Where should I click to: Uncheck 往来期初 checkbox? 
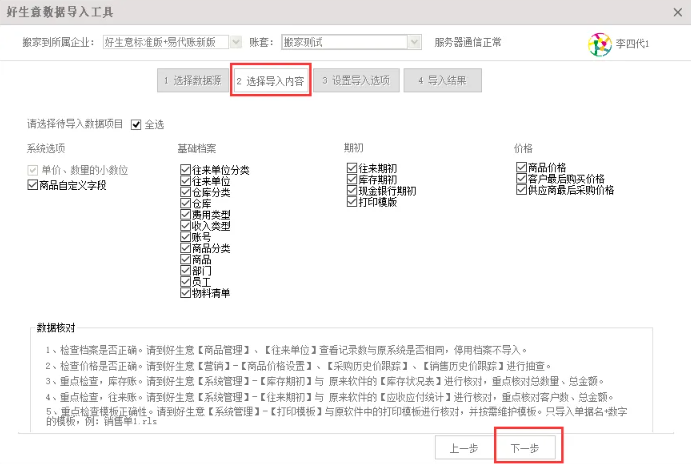pos(352,168)
